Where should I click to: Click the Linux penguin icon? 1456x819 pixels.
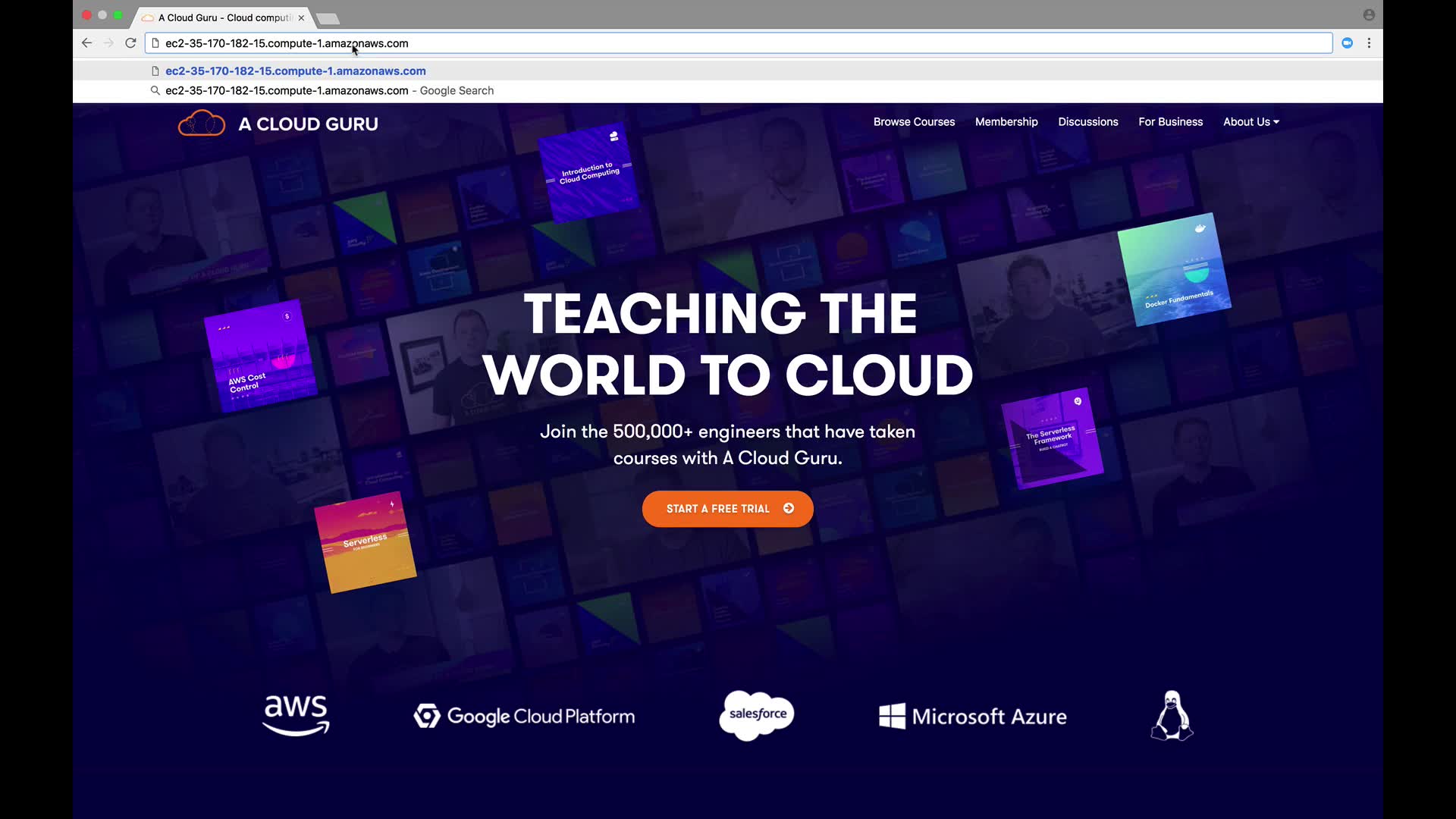pos(1172,715)
